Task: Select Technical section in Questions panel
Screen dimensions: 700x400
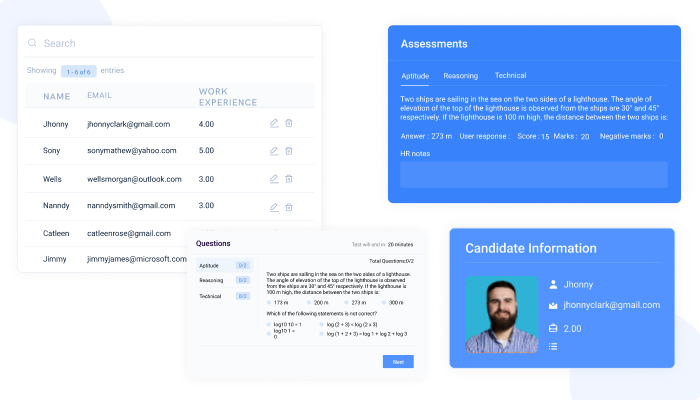Action: pos(225,296)
